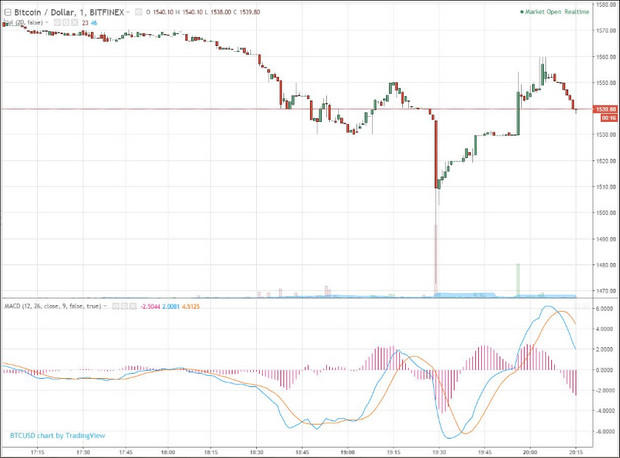Click the Market Open Realtime status
Viewport: 620px width, 458px height.
pos(557,11)
